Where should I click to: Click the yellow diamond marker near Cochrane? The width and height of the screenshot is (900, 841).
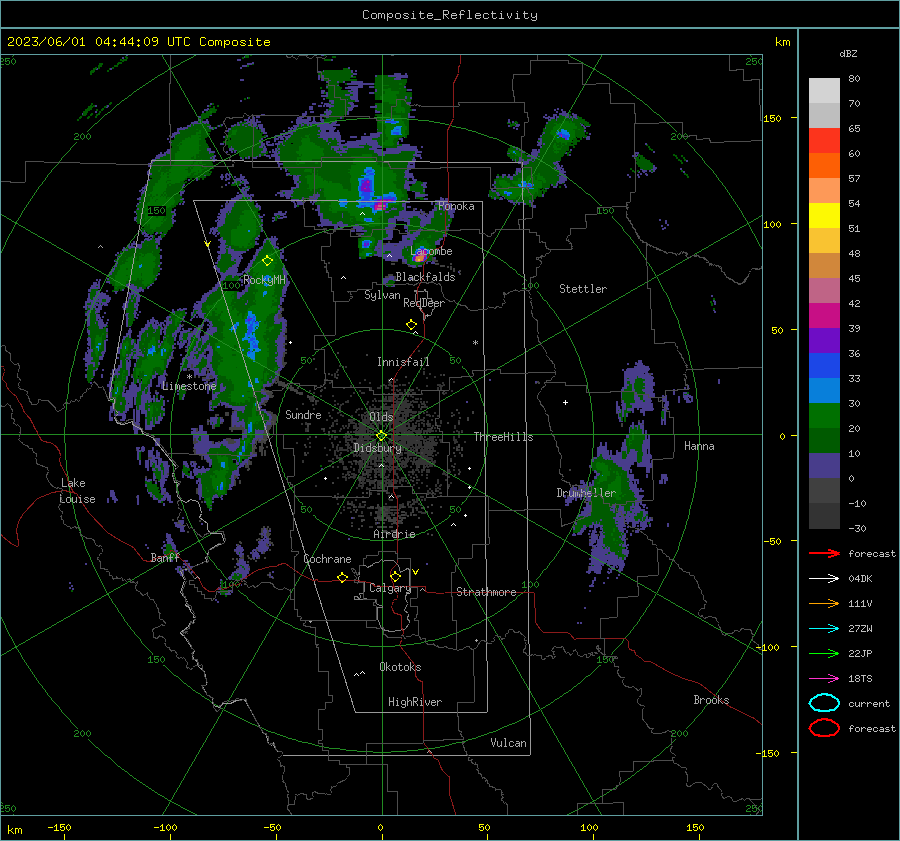coord(342,577)
